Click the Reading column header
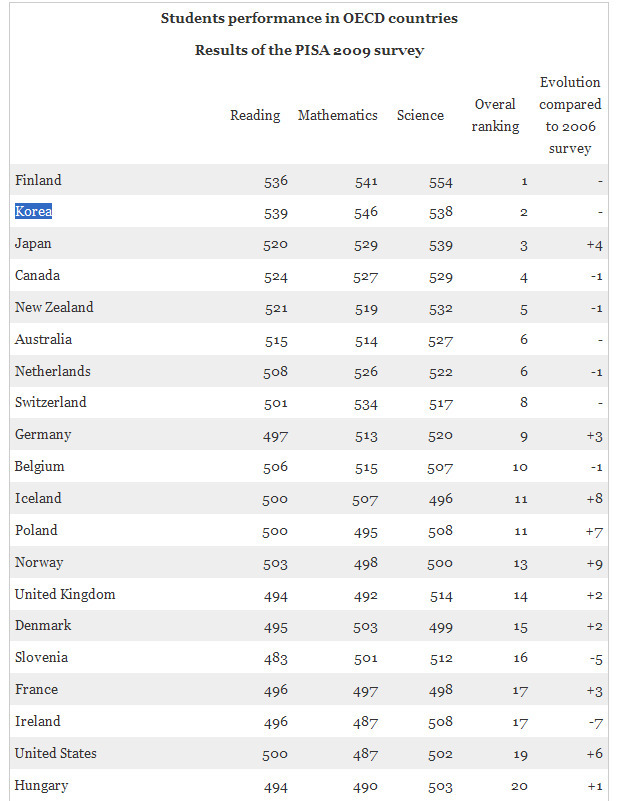The image size is (617, 801). pyautogui.click(x=255, y=115)
